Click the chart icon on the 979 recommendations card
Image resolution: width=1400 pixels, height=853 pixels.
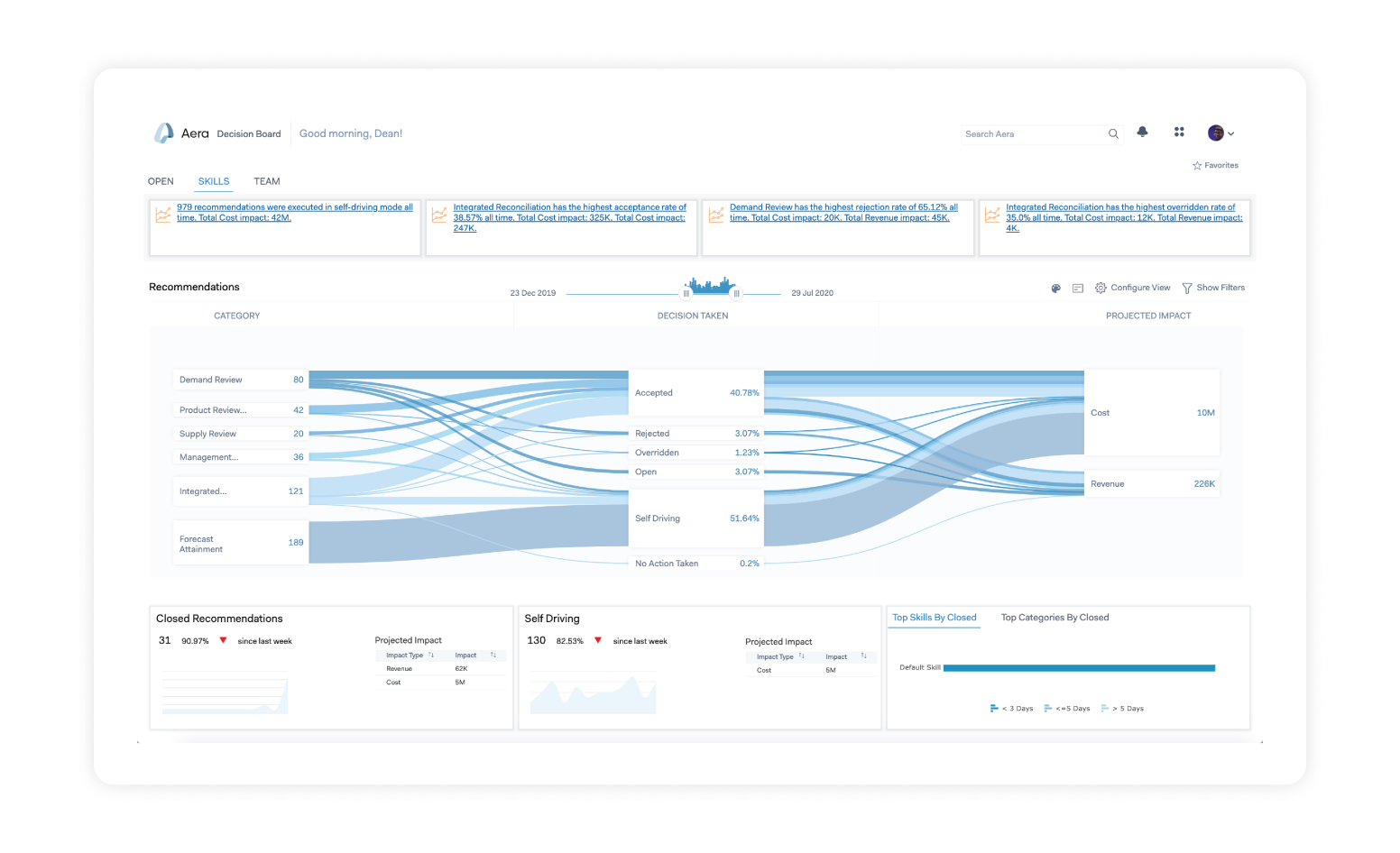(163, 215)
